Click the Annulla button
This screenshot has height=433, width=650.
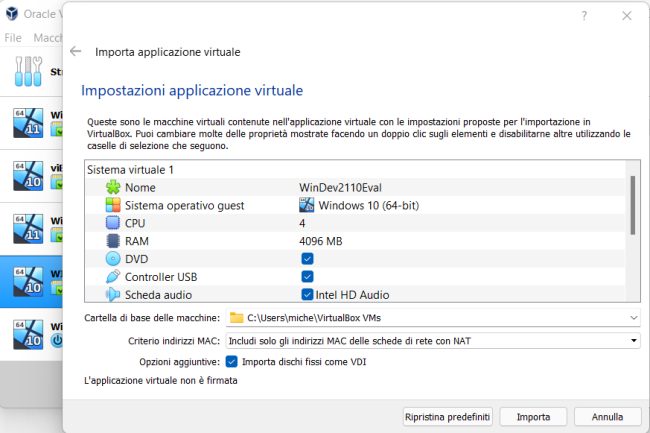[607, 416]
